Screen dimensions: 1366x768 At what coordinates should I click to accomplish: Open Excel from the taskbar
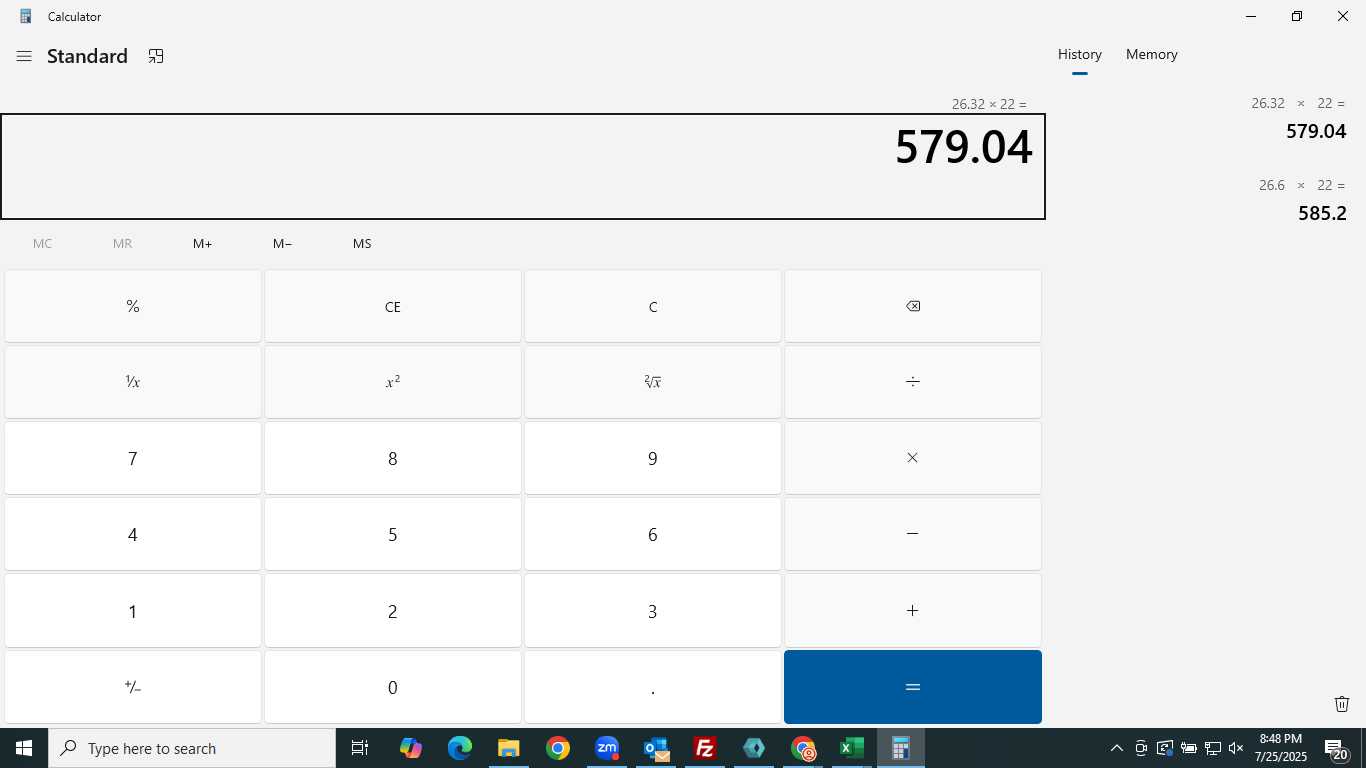tap(852, 748)
